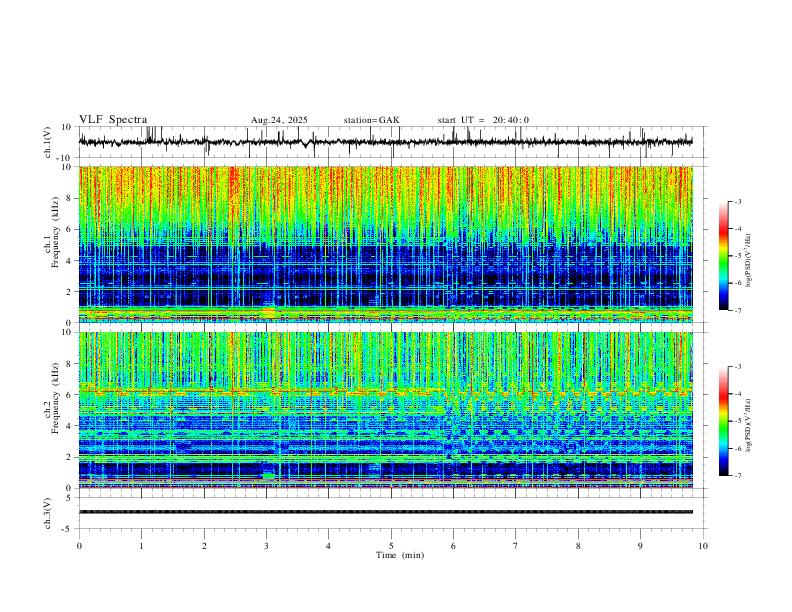Click the "station=GAK" header label
Viewport: 792px width, 612px height.
(372, 120)
